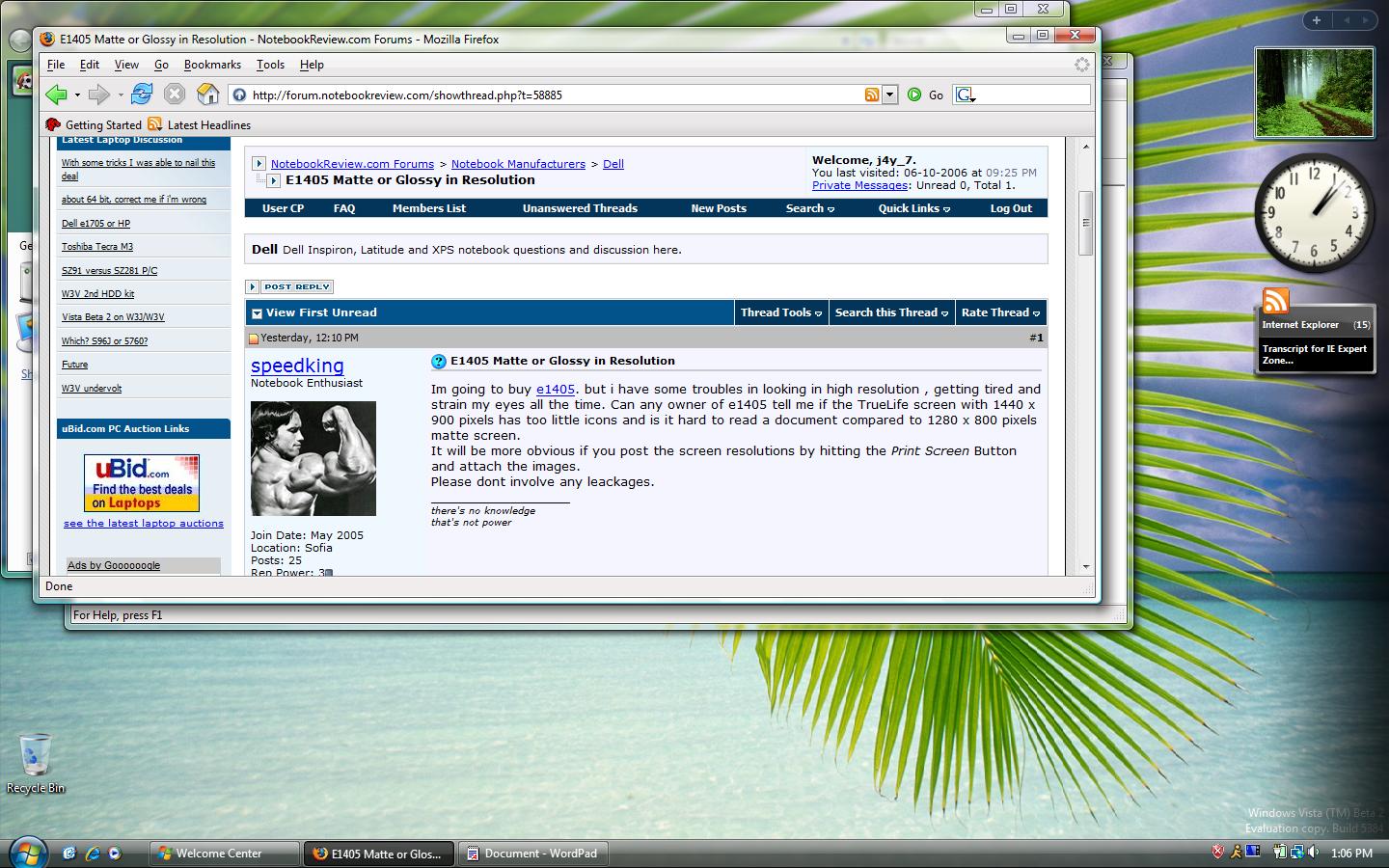1389x868 pixels.
Task: Click the new-post status icon beside Yesterday
Action: tap(255, 339)
